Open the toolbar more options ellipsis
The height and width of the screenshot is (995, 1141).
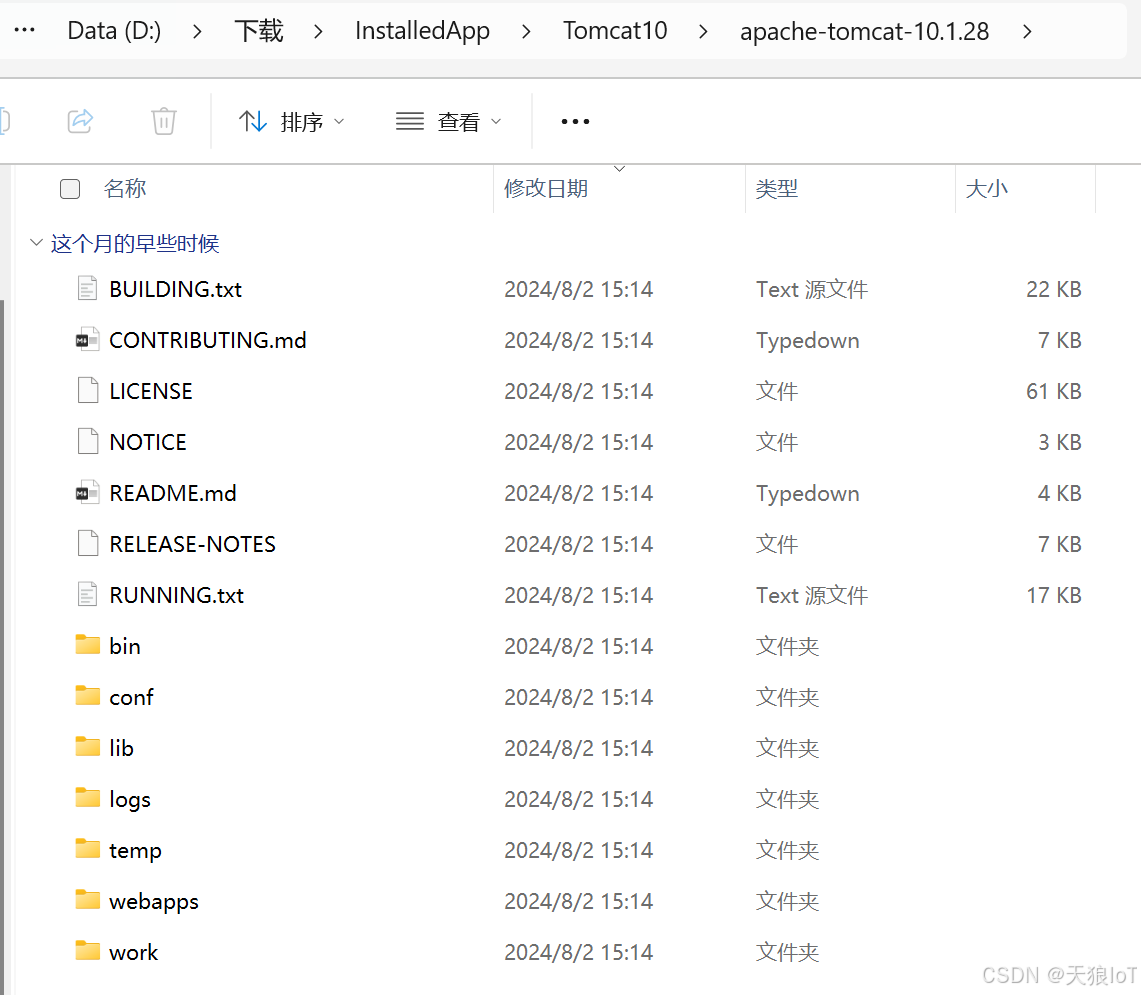pos(575,122)
